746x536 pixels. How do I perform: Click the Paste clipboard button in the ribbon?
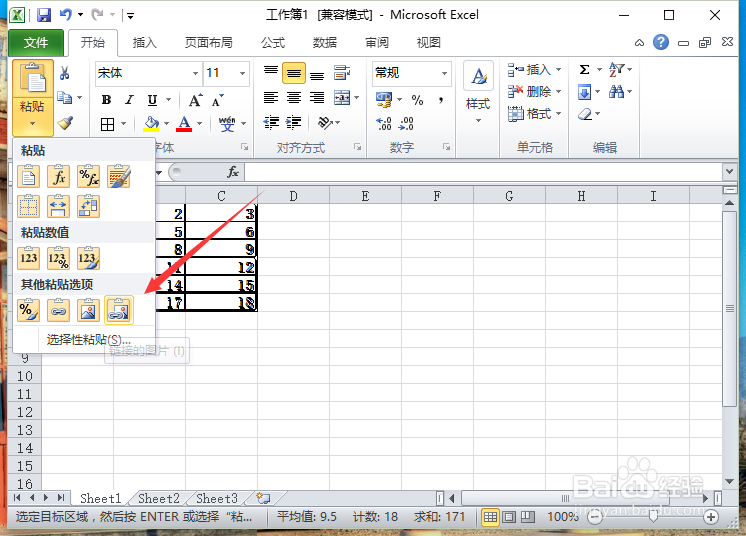[33, 78]
